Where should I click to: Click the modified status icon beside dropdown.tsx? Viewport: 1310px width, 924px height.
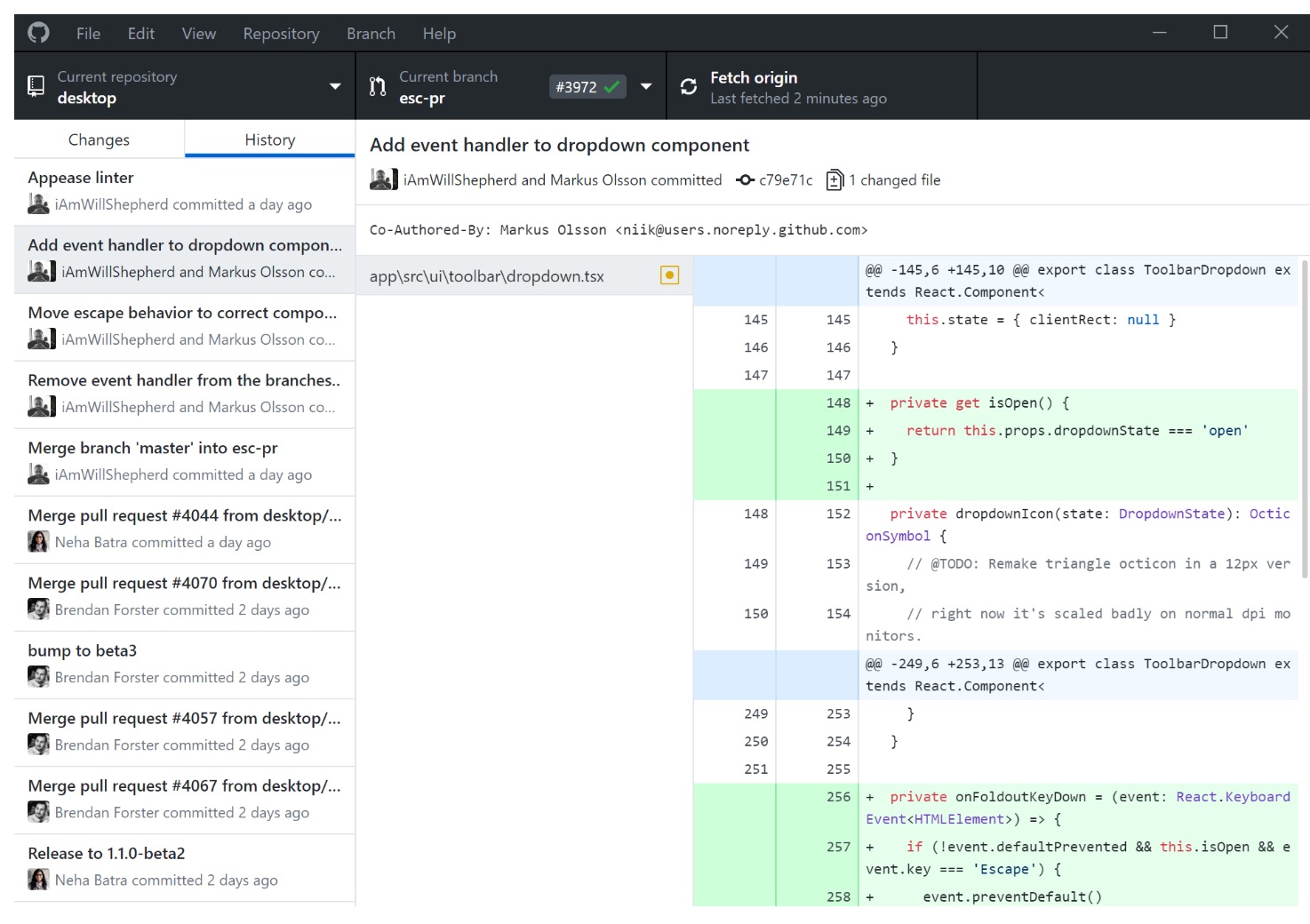tap(670, 275)
